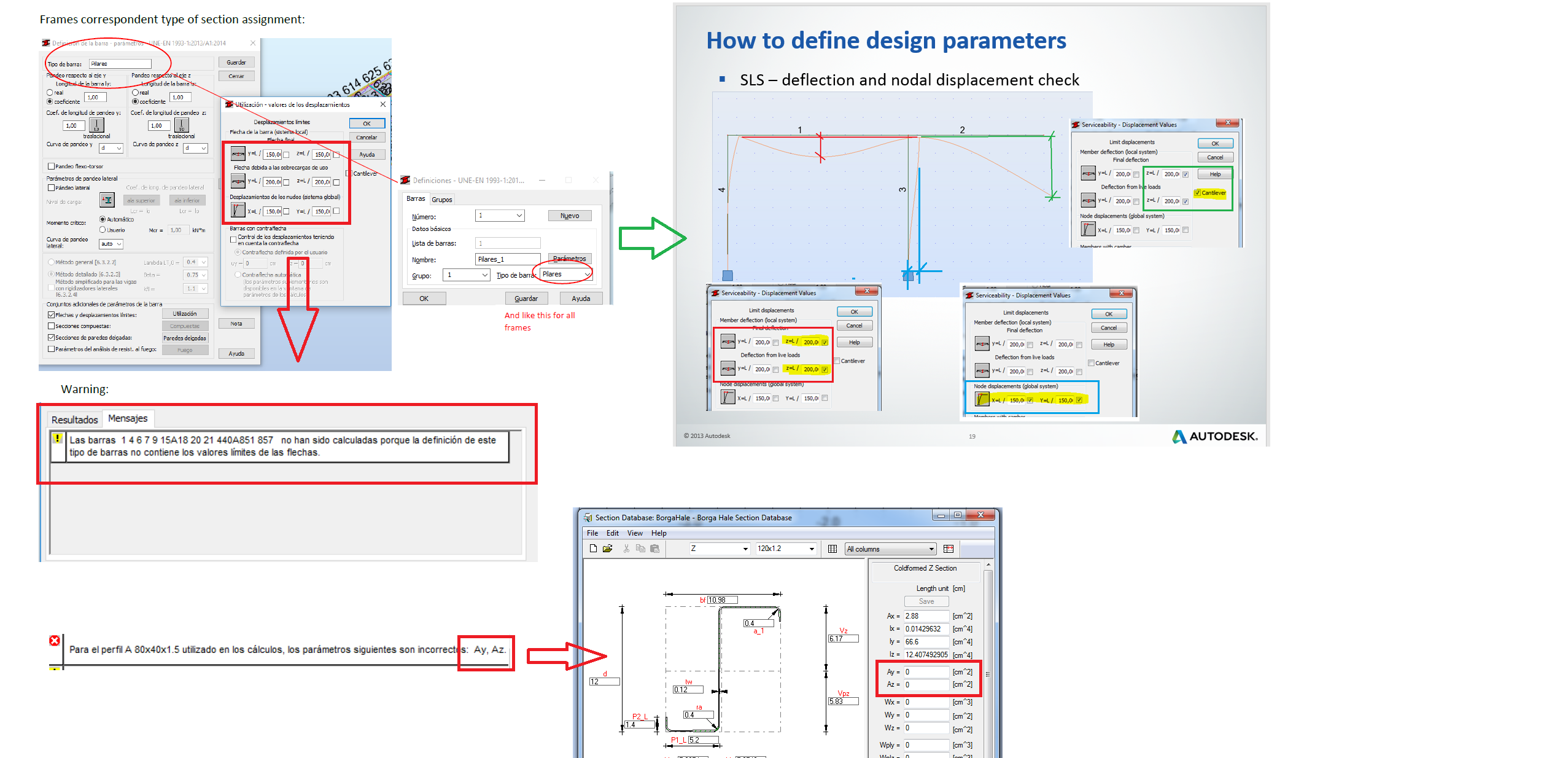The image size is (1568, 758).
Task: Select the Usuario radio button for Momento crítico
Action: point(103,230)
